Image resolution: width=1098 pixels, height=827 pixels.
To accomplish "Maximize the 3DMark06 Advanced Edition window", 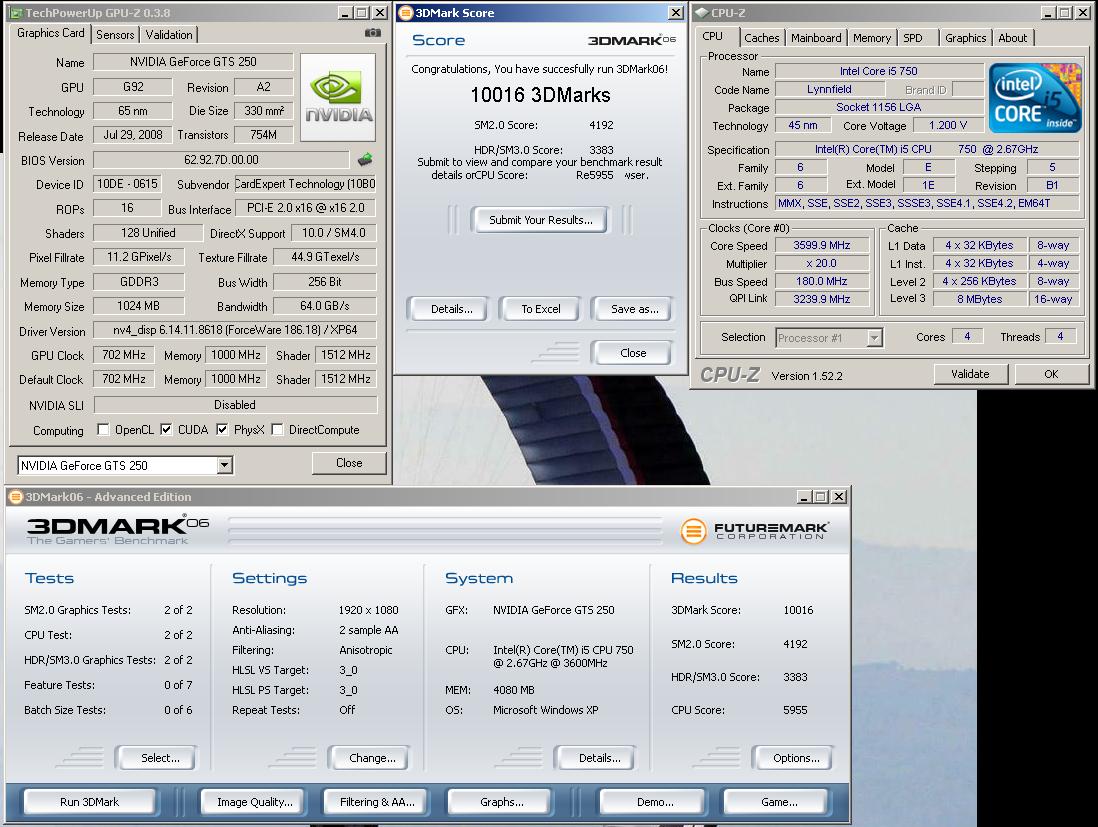I will (x=821, y=496).
